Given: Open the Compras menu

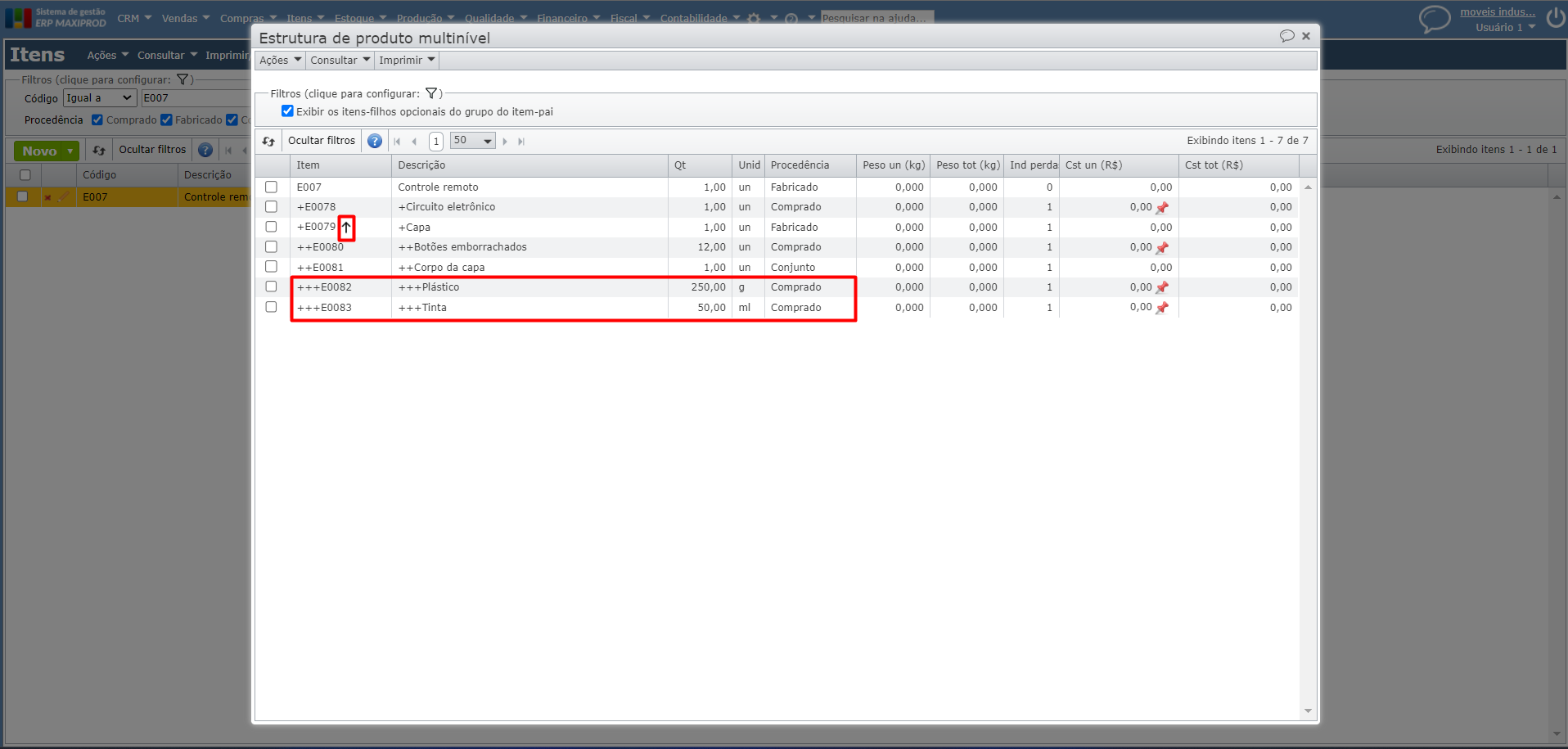Looking at the screenshot, I should coord(249,18).
